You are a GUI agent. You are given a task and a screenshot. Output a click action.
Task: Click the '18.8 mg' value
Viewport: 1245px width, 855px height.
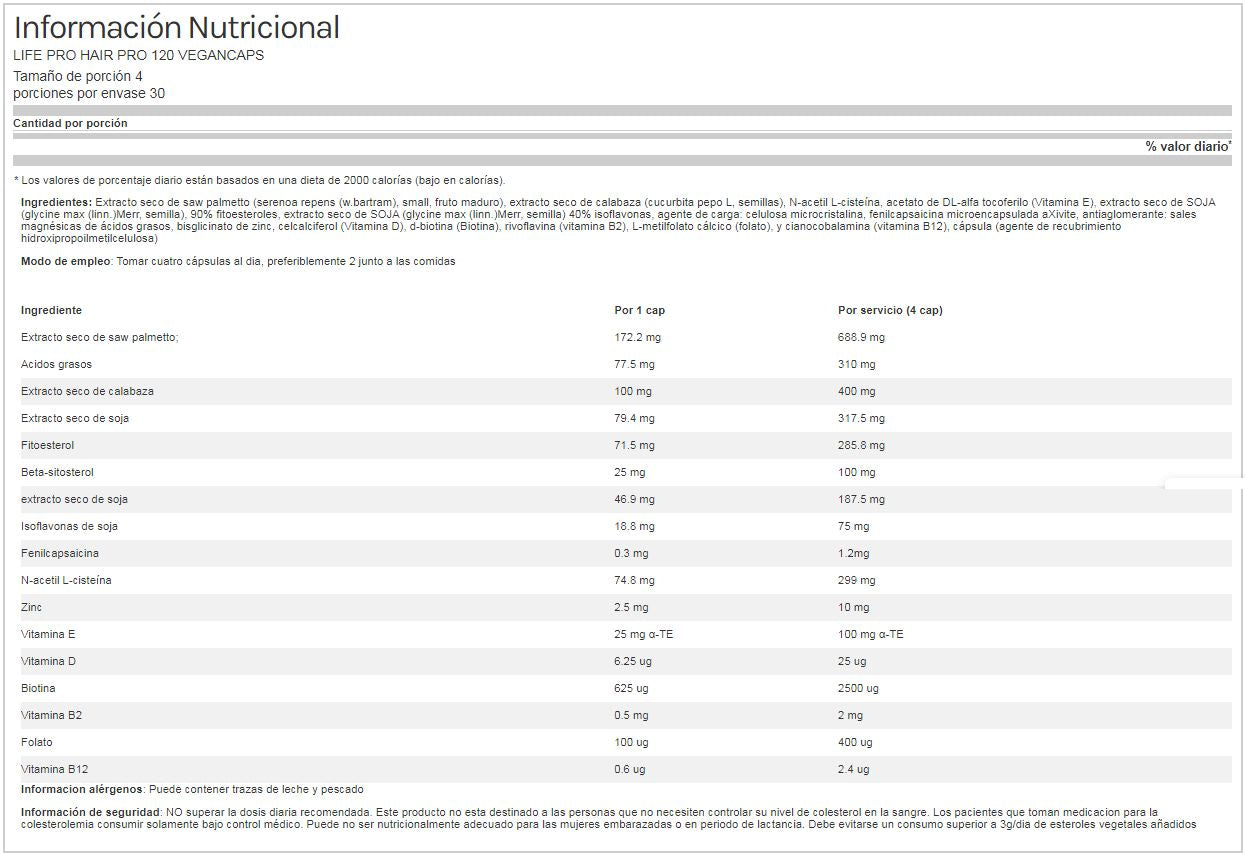[x=634, y=526]
